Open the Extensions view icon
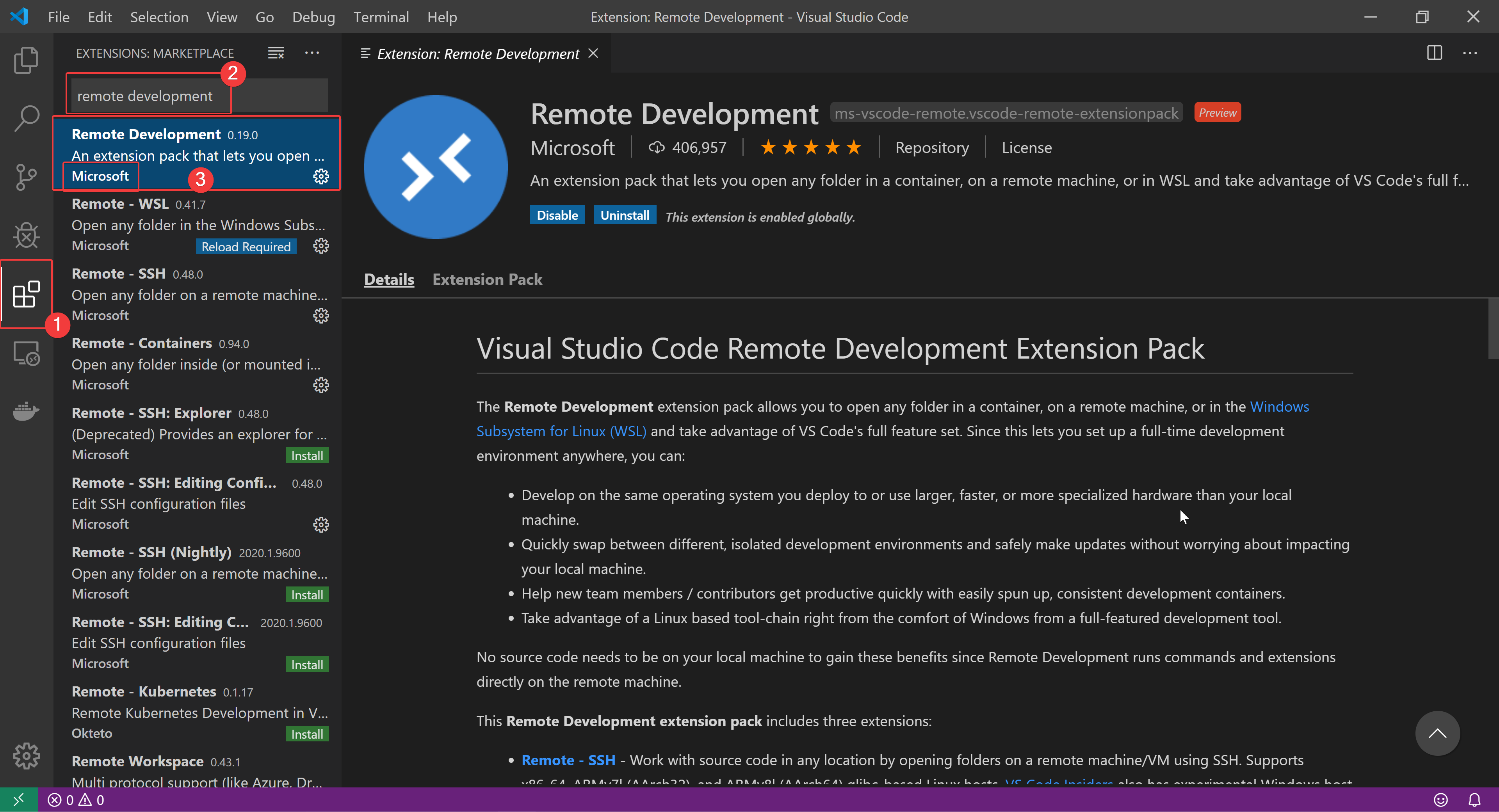 pyautogui.click(x=26, y=294)
